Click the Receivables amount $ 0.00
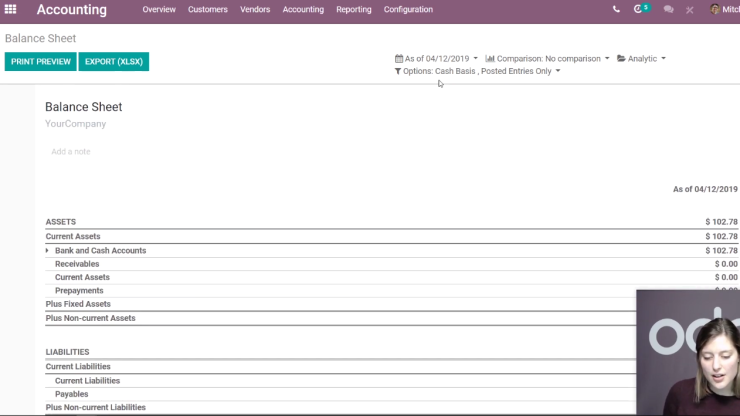This screenshot has height=416, width=740. [726, 264]
